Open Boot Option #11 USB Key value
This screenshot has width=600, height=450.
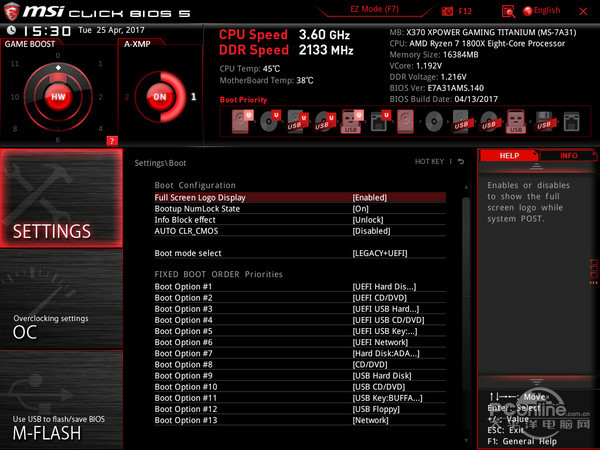[x=387, y=398]
